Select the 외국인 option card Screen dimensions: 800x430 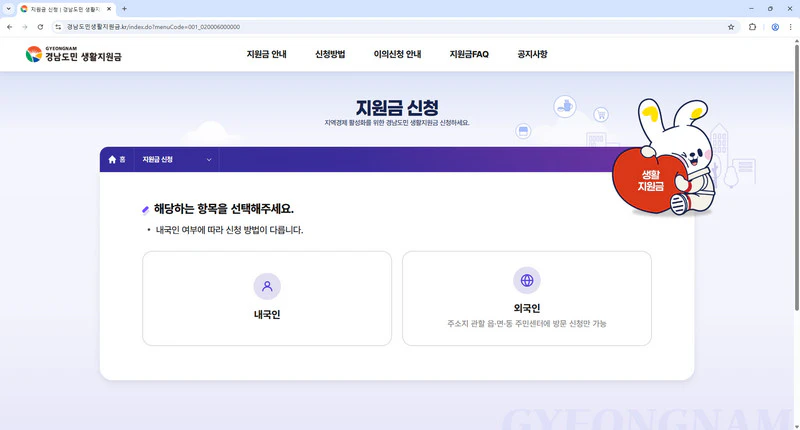pos(527,298)
